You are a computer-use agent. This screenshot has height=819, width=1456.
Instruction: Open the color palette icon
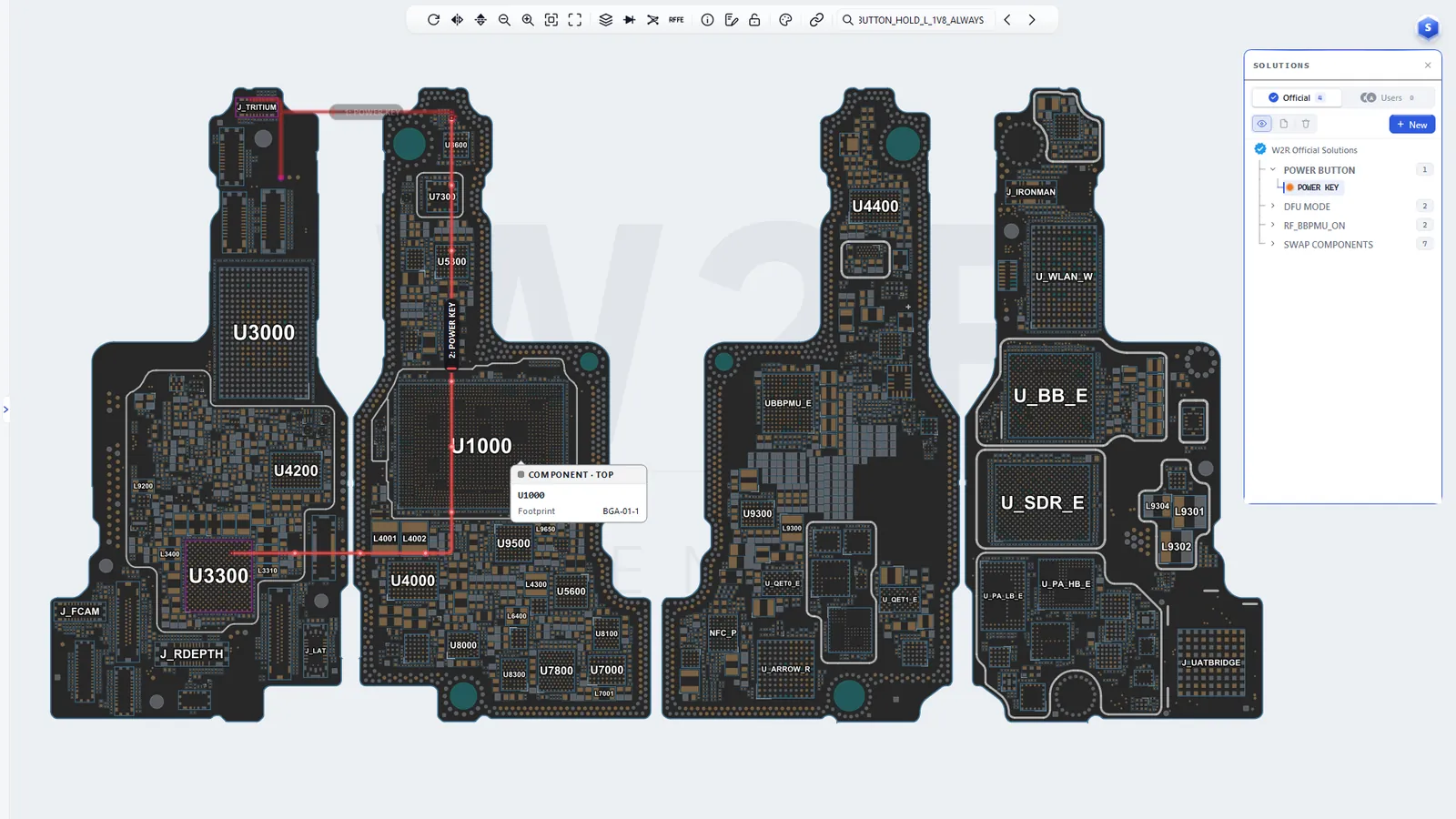[x=785, y=20]
